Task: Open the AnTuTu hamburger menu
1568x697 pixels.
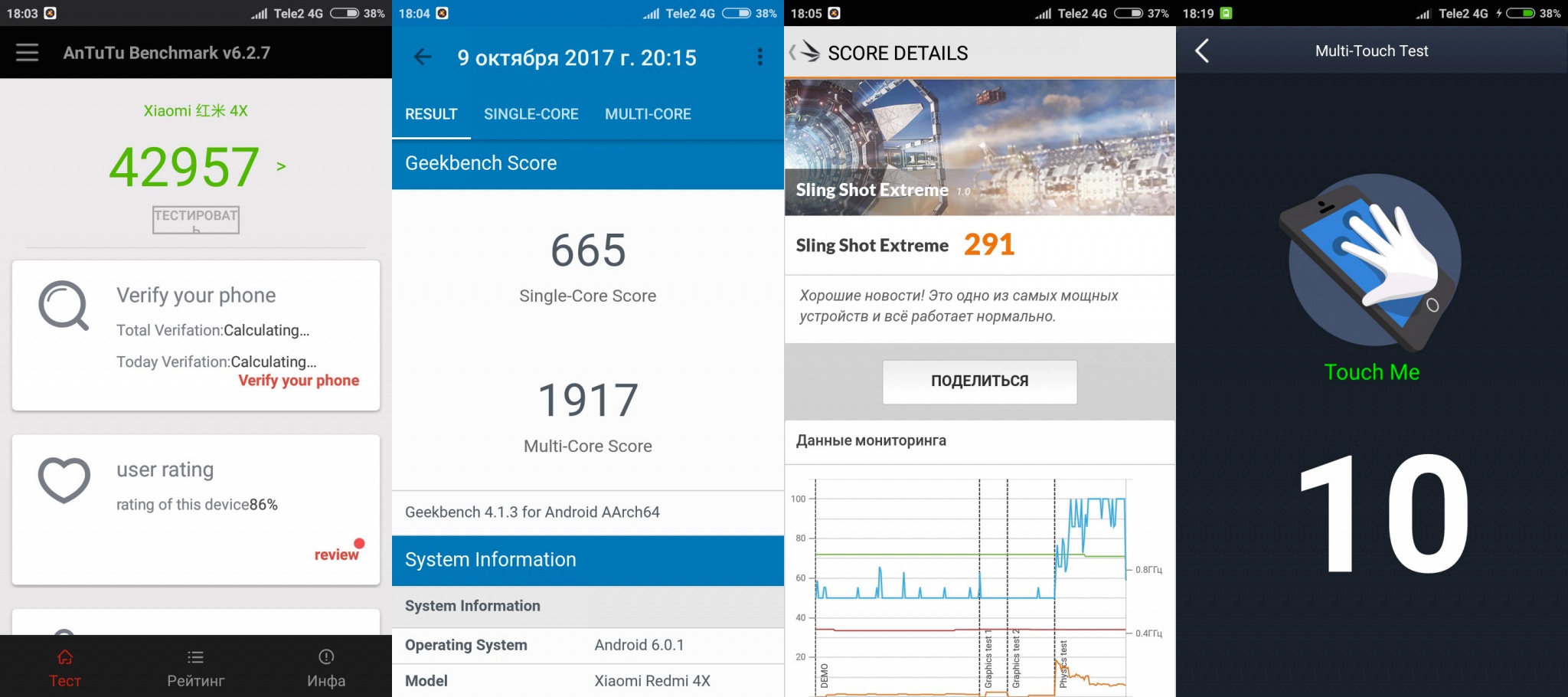Action: (27, 52)
